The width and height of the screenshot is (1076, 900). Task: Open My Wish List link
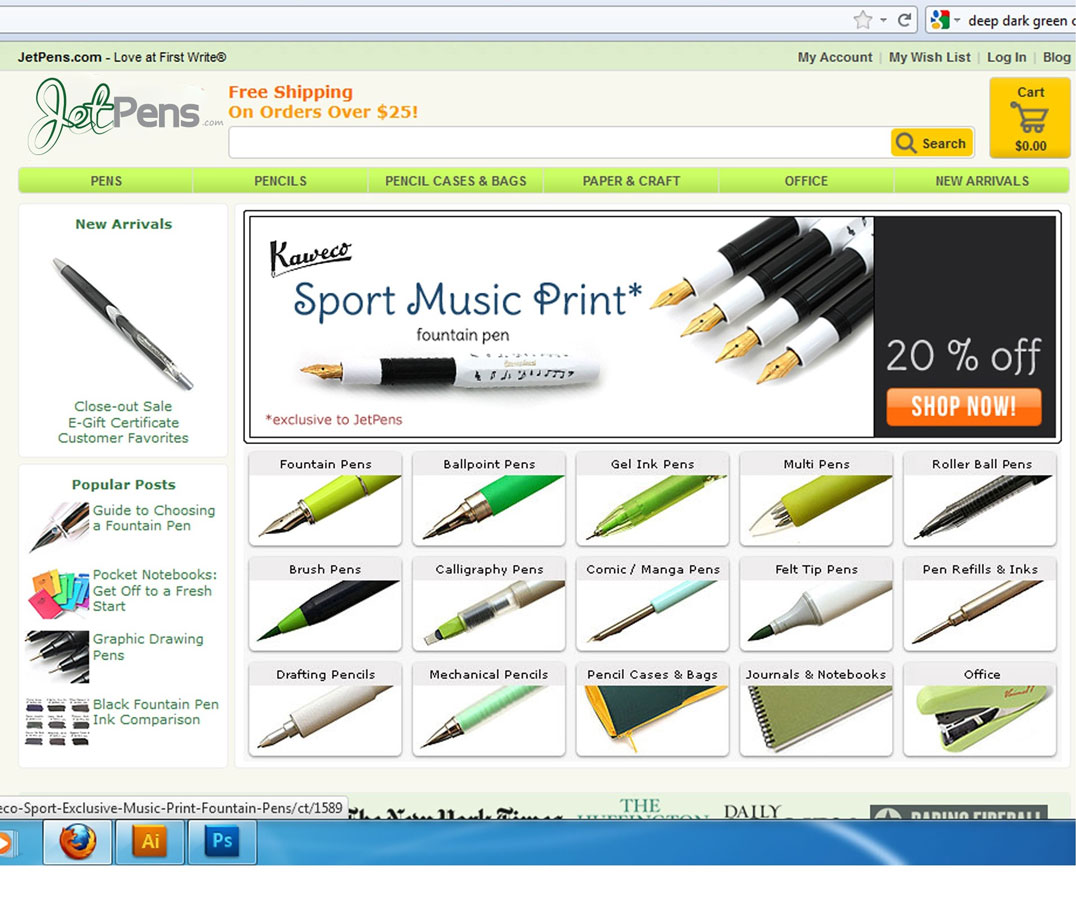click(x=930, y=58)
